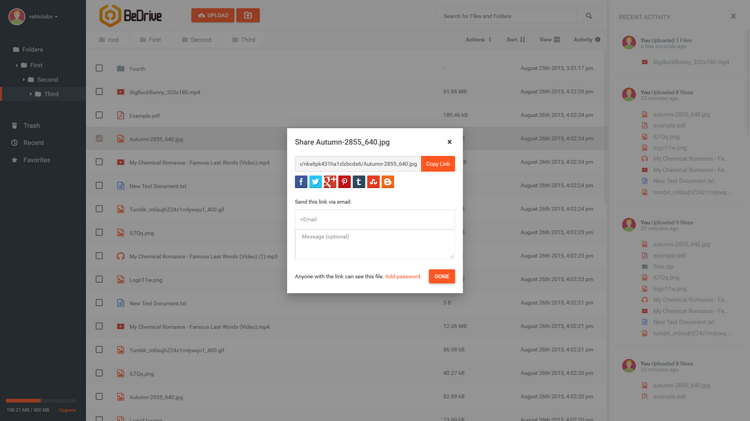Click the Example.pdf file icon
This screenshot has height=421, width=750.
pos(121,115)
